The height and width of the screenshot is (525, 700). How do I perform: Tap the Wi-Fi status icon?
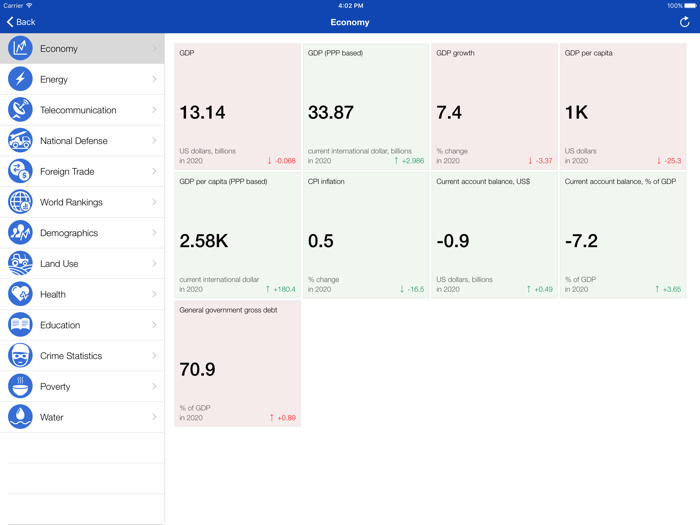[x=29, y=5]
